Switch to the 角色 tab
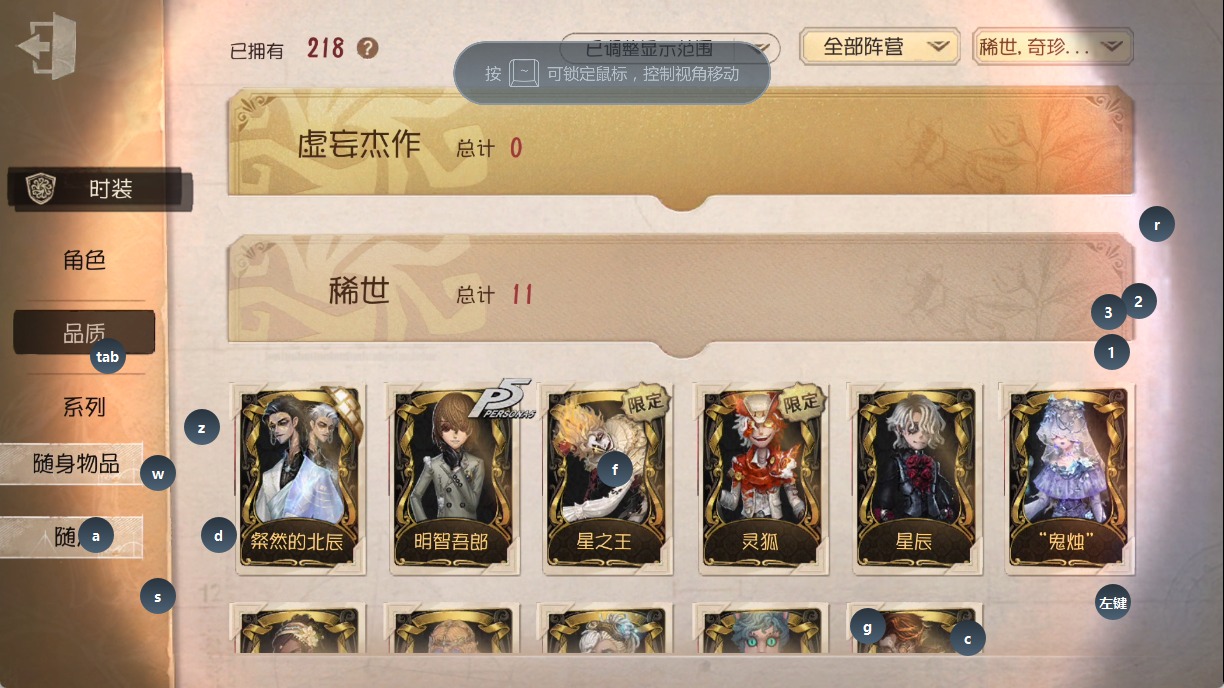This screenshot has width=1224, height=688. point(85,260)
